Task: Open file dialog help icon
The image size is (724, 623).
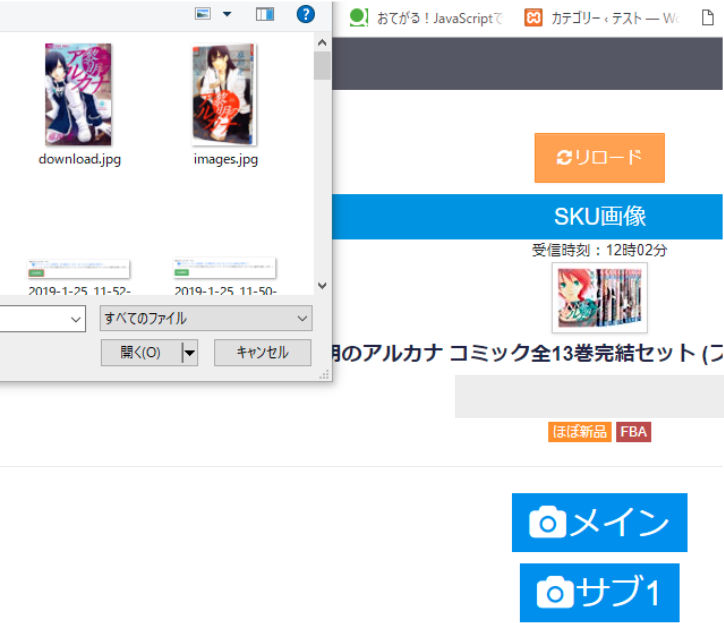Action: pos(305,14)
